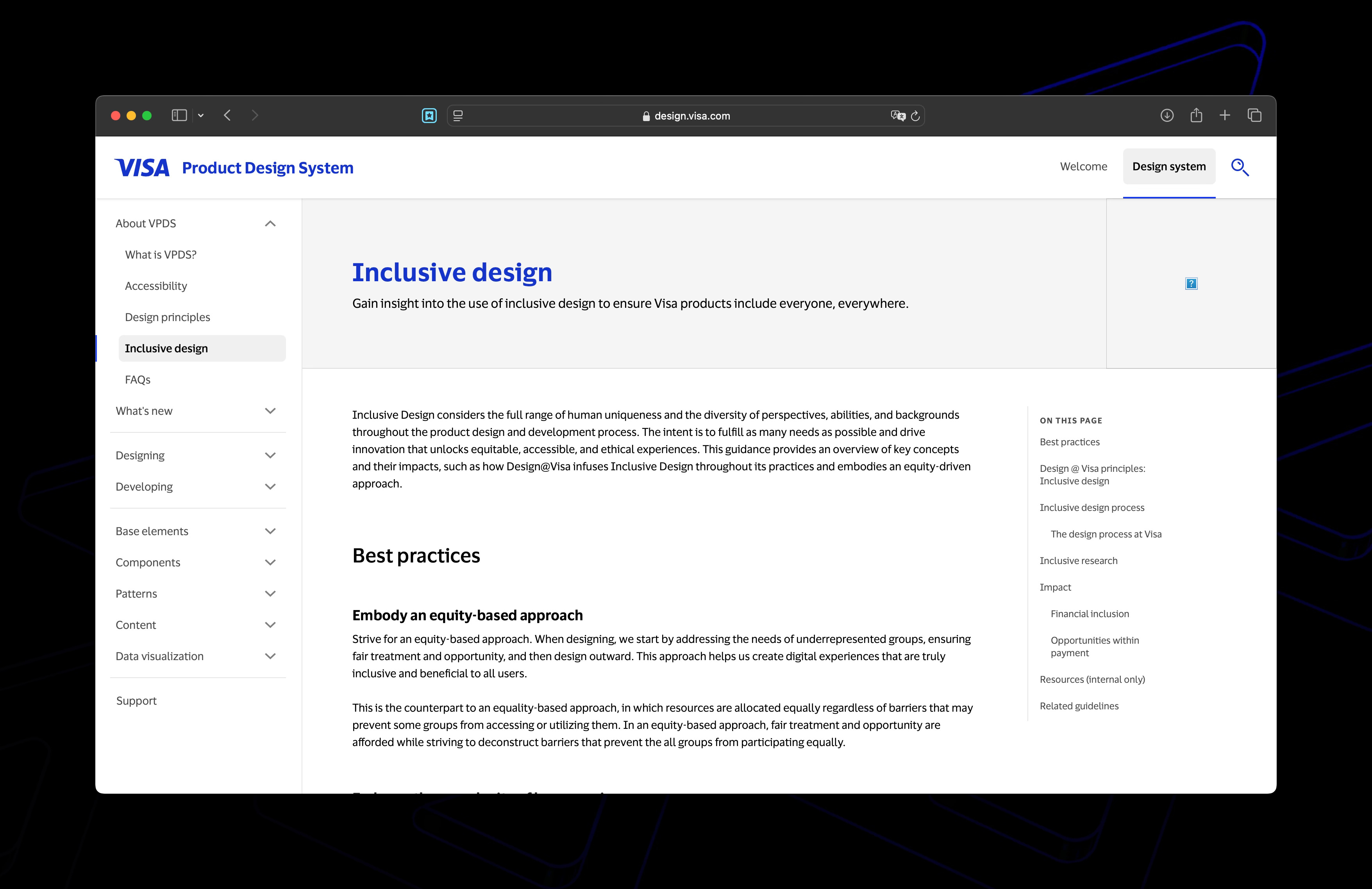The image size is (1372, 889).
Task: Click the design.visa.com address field
Action: click(686, 116)
